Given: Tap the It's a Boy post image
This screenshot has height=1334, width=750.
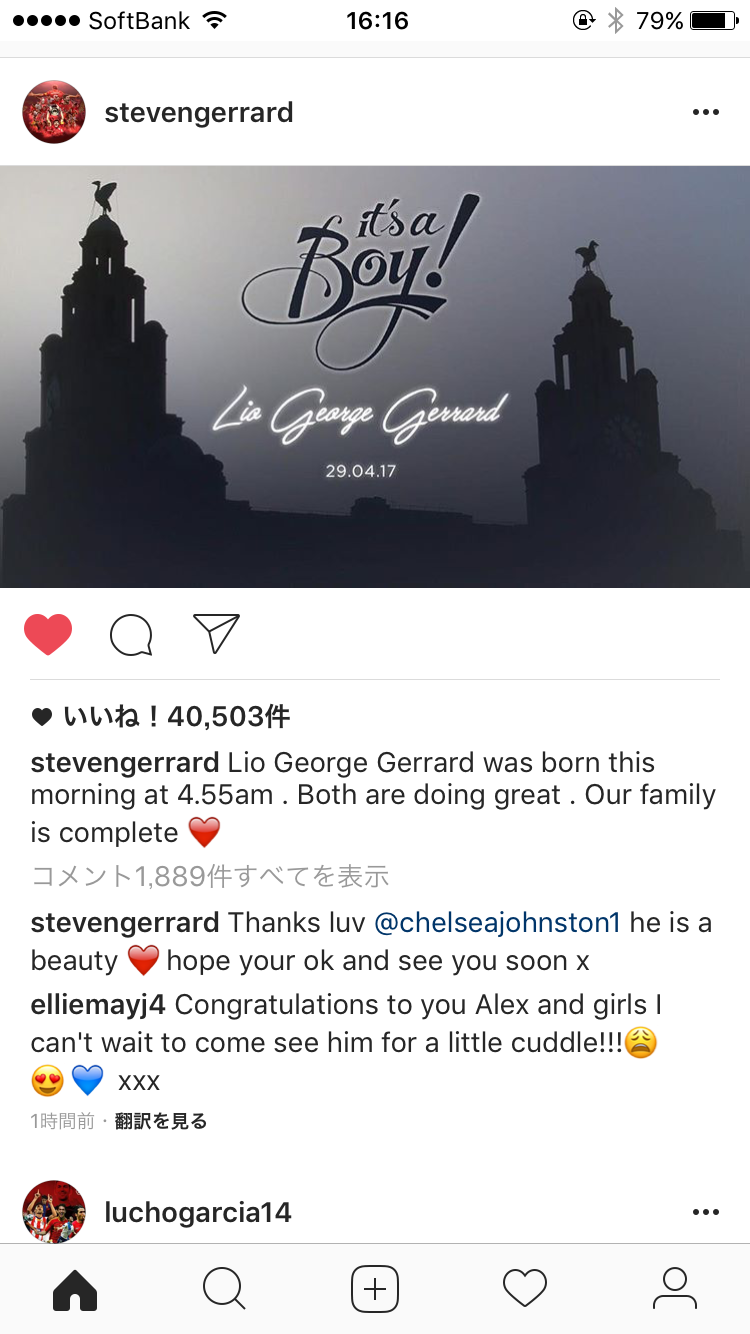Looking at the screenshot, I should [375, 376].
